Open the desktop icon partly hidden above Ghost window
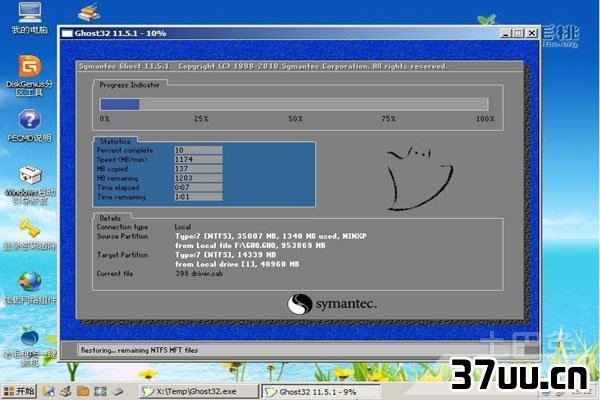The height and width of the screenshot is (400, 600). pos(89,12)
